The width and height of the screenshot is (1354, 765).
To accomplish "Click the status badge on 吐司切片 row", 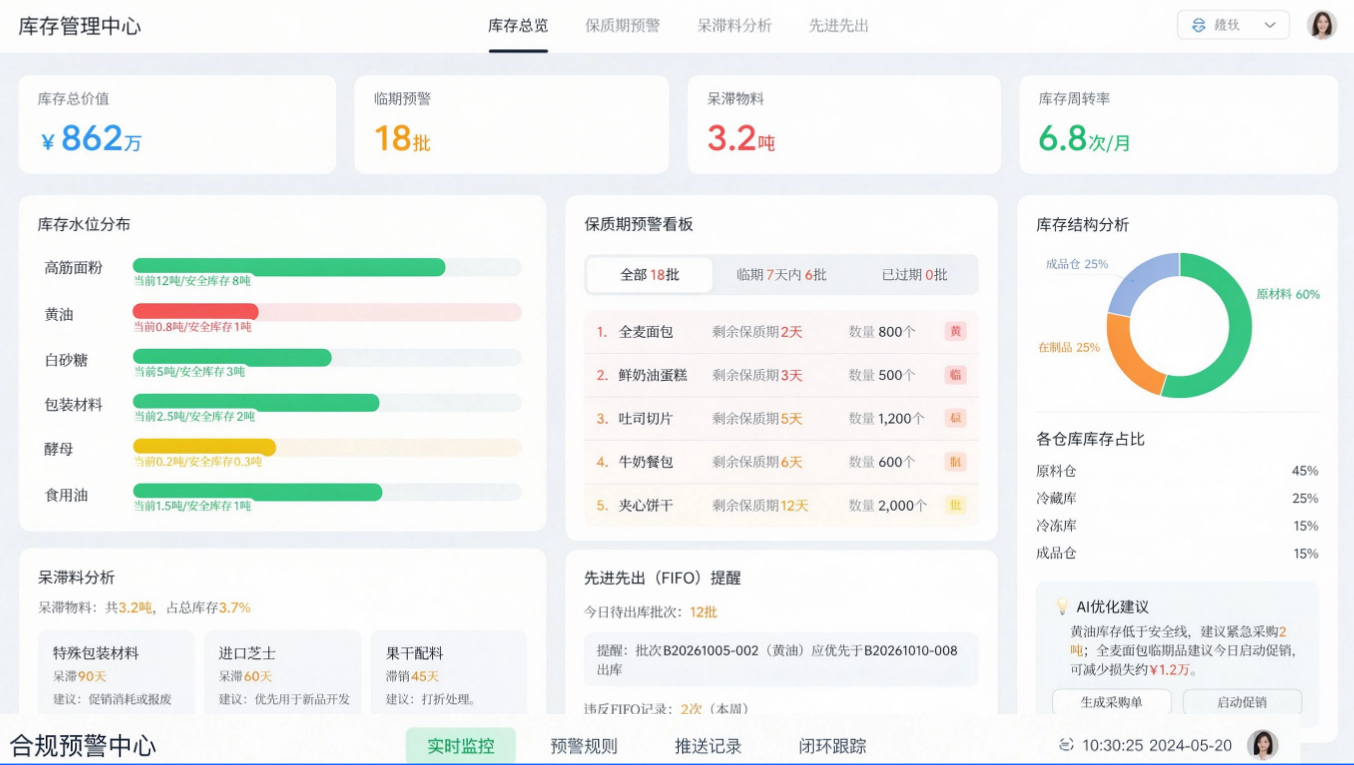I will point(956,418).
